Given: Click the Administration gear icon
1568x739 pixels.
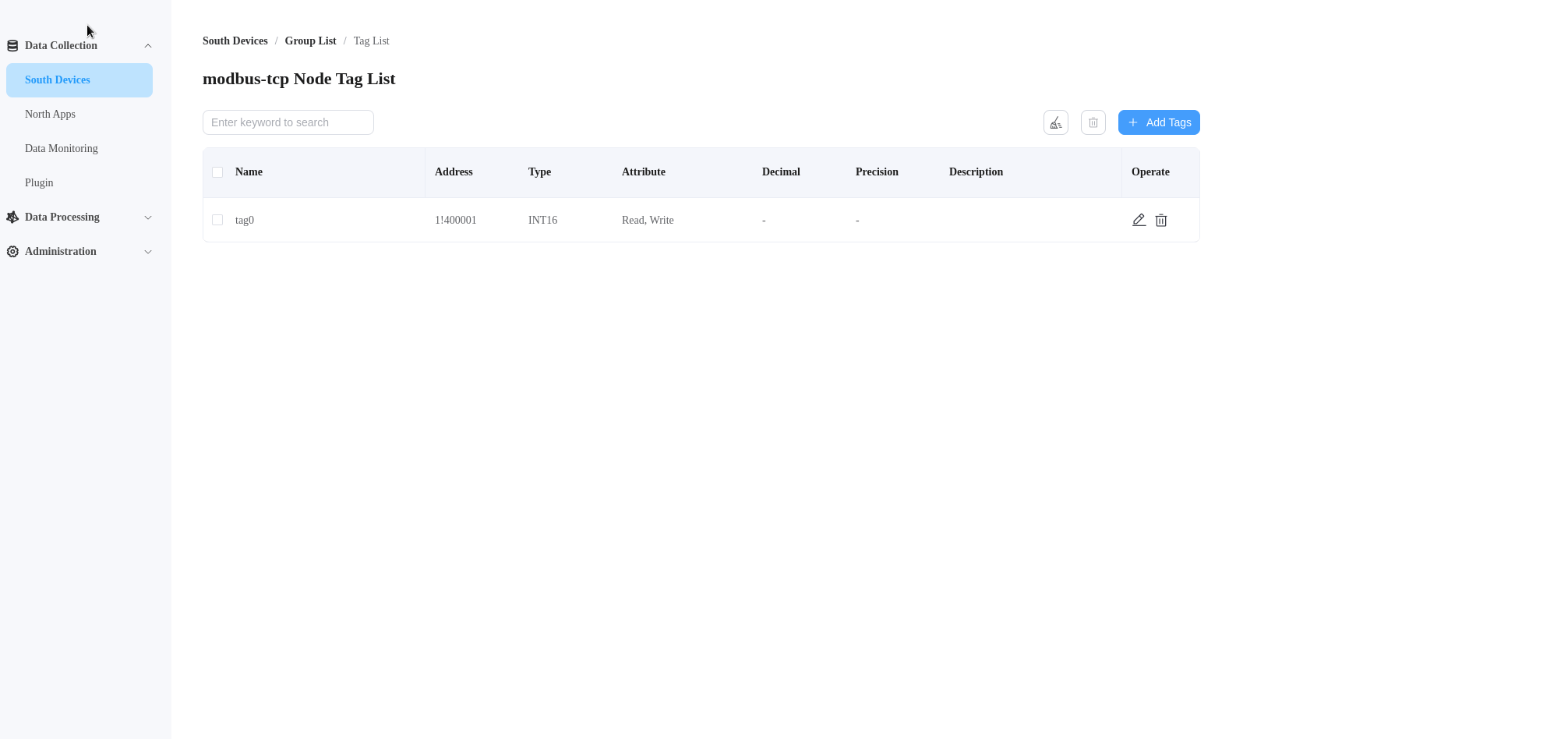Looking at the screenshot, I should click(12, 251).
